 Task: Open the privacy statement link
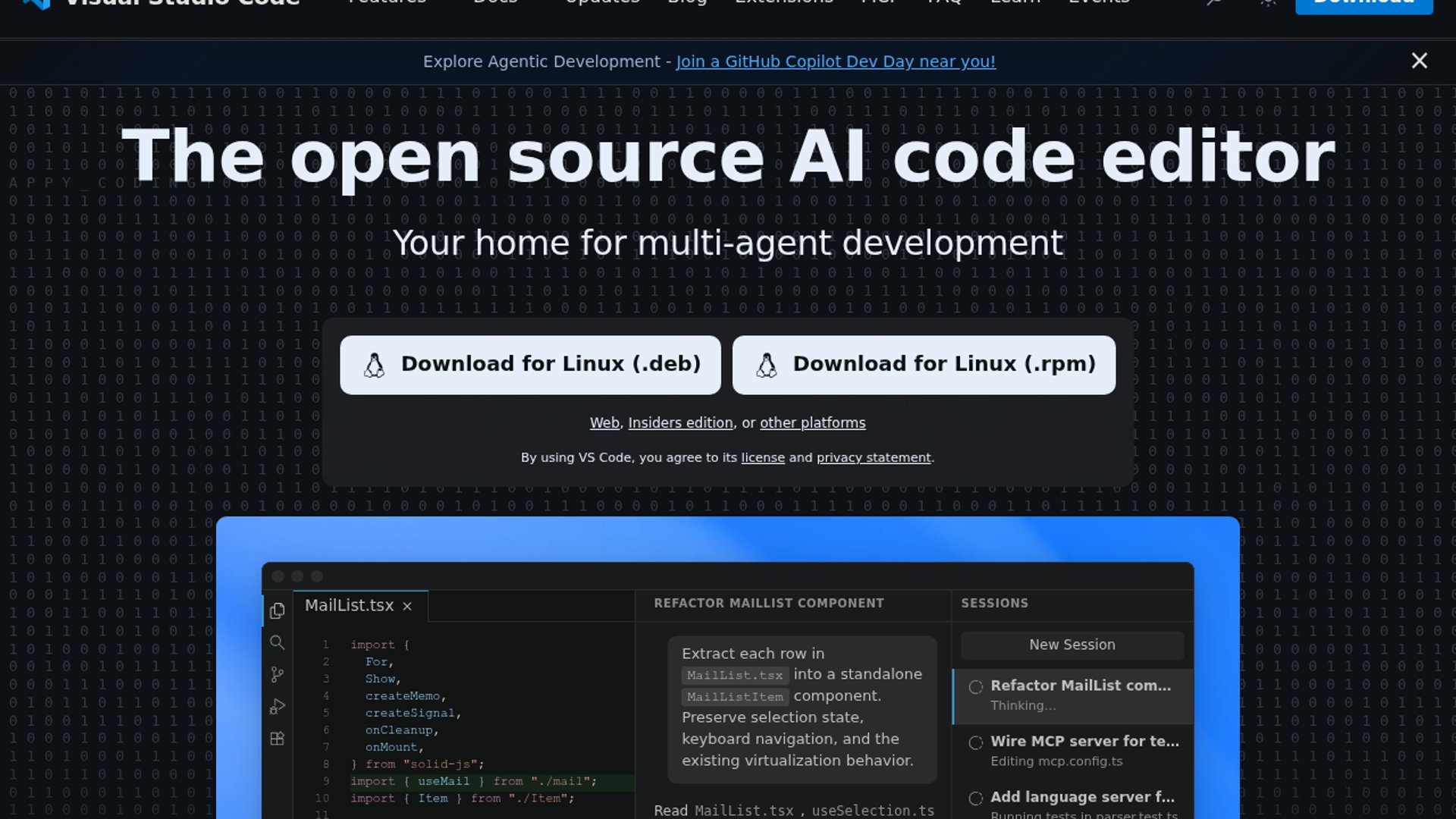coord(874,457)
